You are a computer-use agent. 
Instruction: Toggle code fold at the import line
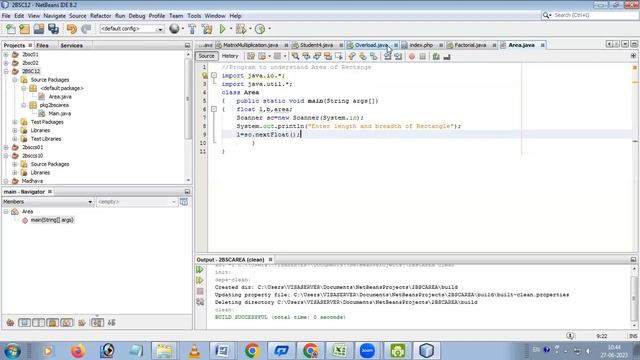tap(214, 76)
